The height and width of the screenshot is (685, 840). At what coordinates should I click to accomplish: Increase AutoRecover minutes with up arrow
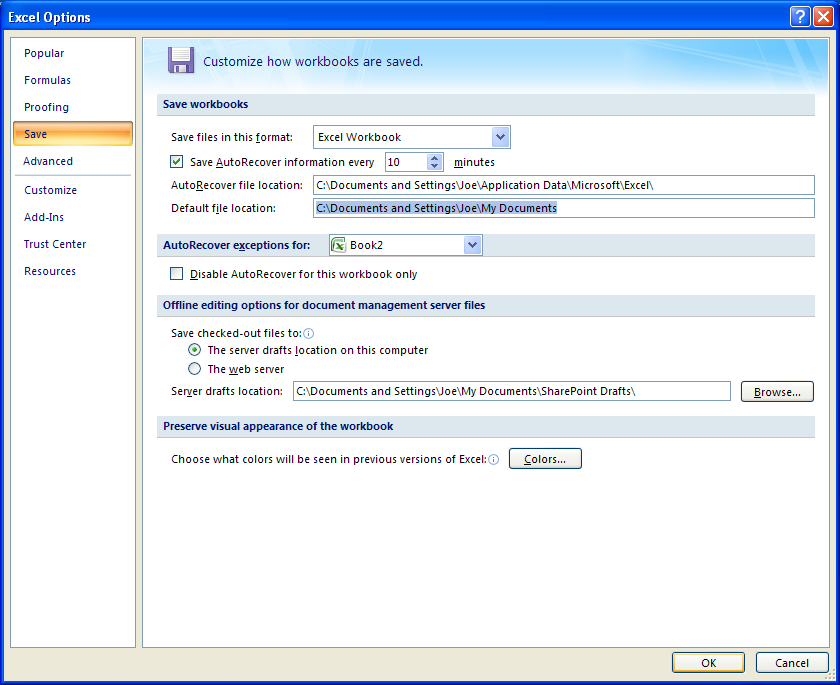pos(434,158)
